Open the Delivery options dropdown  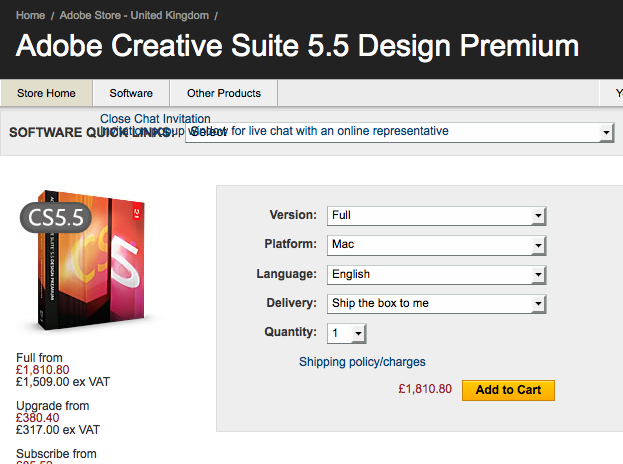435,303
